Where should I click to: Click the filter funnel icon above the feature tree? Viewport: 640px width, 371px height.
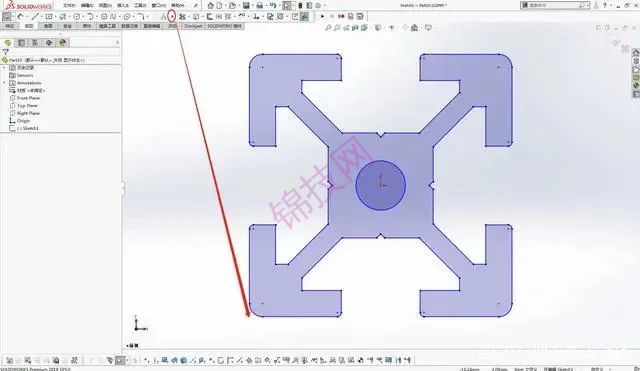tap(5, 52)
